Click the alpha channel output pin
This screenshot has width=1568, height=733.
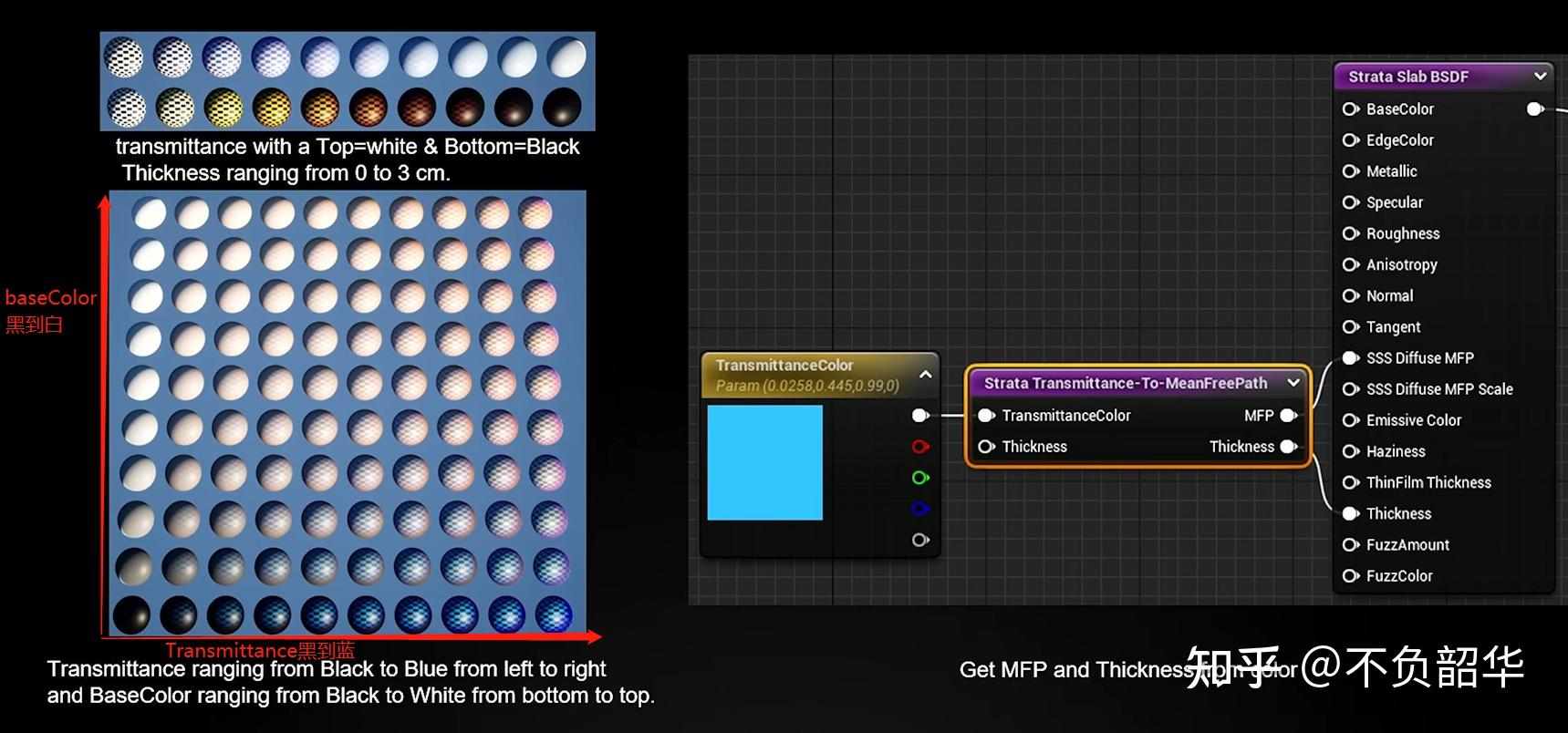[920, 540]
